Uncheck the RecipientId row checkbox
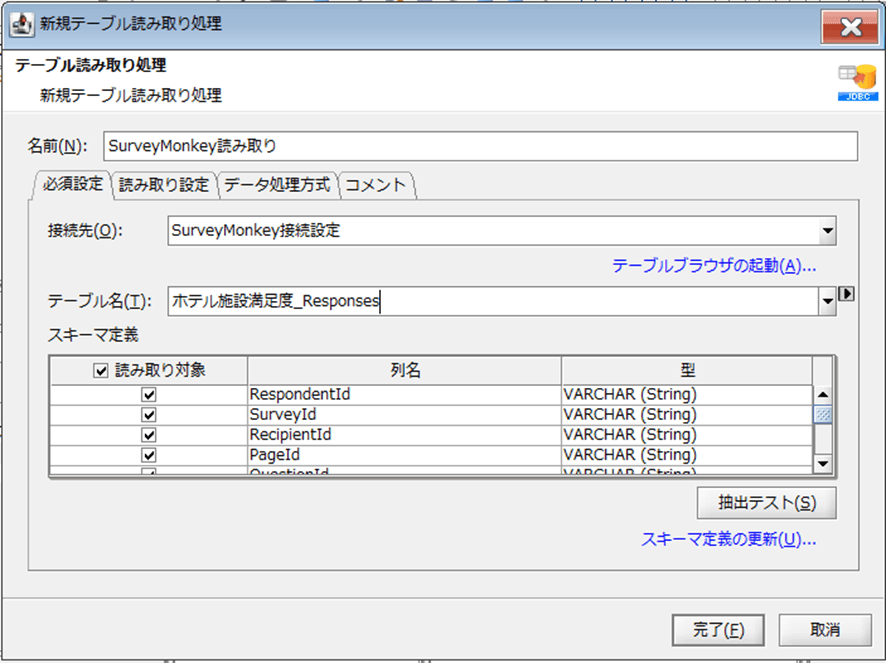Image resolution: width=886 pixels, height=663 pixels. point(149,435)
